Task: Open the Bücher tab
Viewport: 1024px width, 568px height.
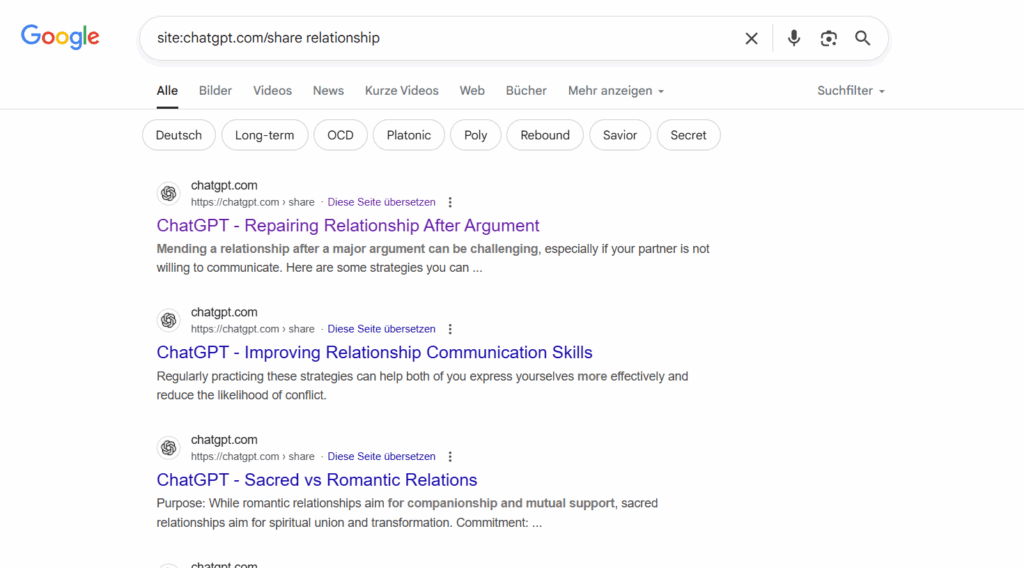Action: [526, 91]
